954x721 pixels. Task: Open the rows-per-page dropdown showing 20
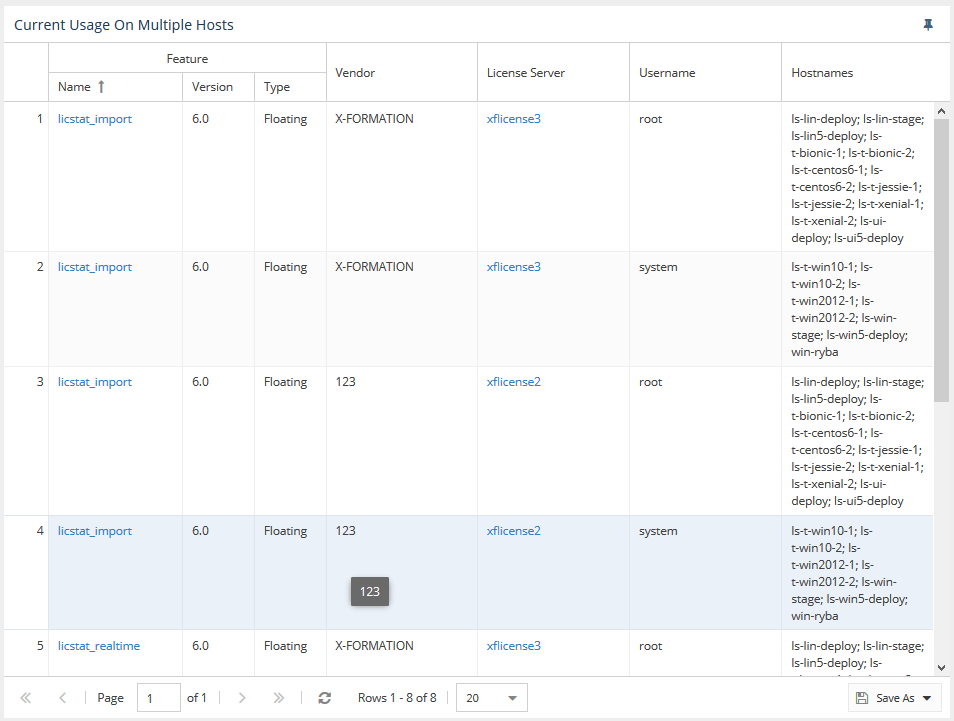[492, 698]
